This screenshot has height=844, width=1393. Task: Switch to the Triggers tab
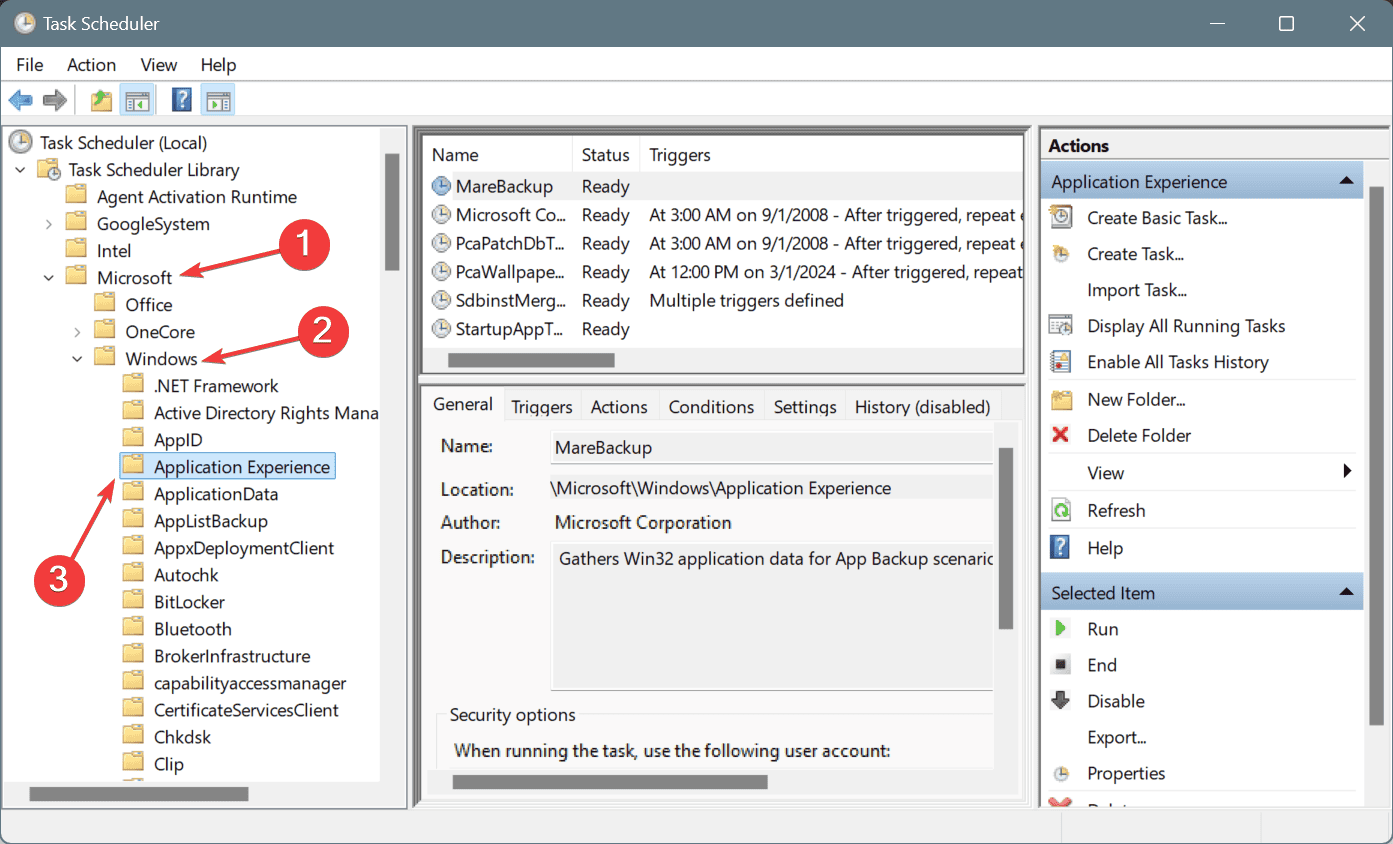541,407
